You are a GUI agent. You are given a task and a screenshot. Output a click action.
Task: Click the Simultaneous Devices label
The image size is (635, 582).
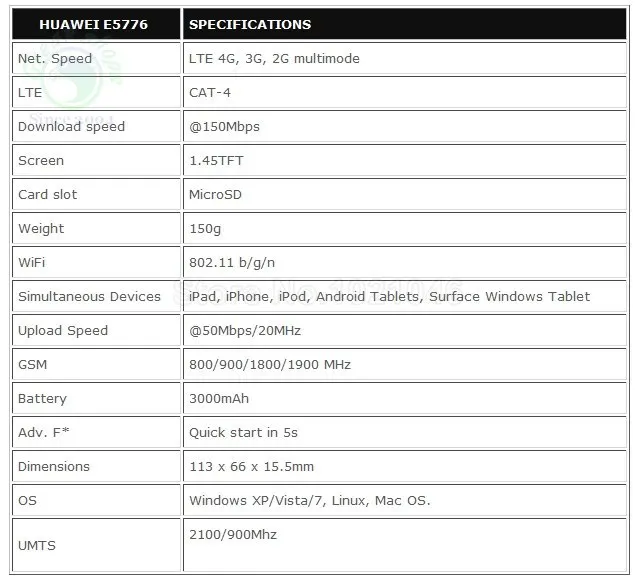click(x=89, y=296)
